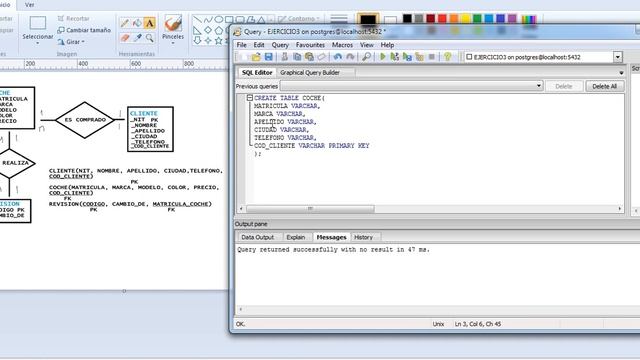The height and width of the screenshot is (360, 640).
Task: Choose the five-point star shape in Paint
Action: [219, 40]
